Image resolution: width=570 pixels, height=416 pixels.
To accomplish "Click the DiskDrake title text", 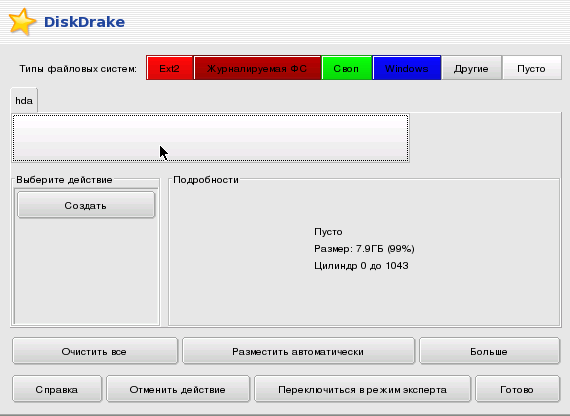I will 84,22.
